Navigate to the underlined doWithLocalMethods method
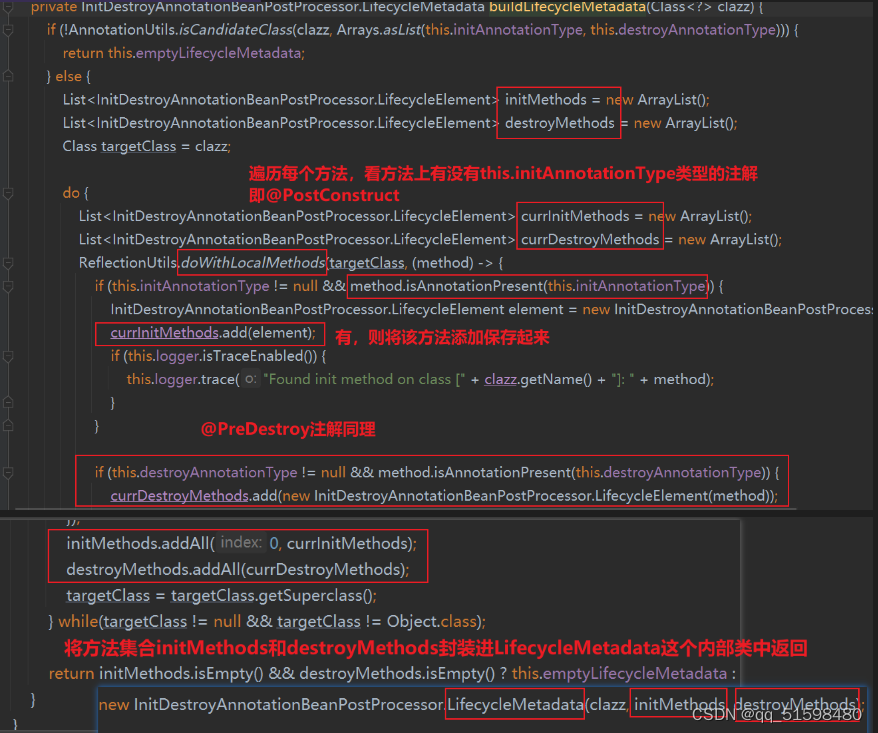The image size is (878, 733). [250, 262]
